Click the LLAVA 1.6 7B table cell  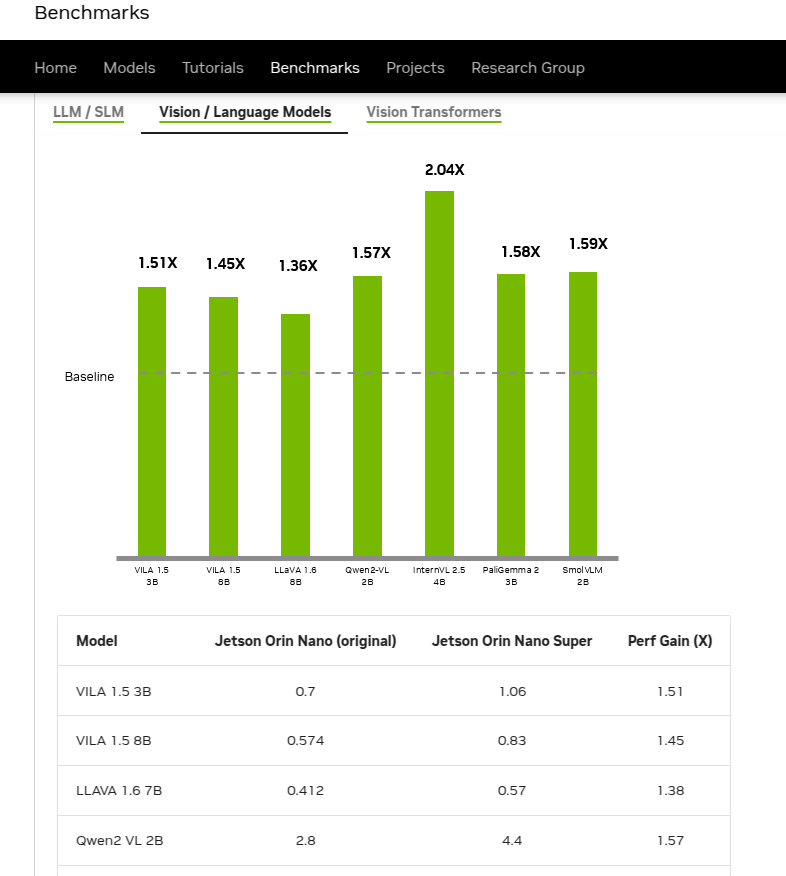point(119,791)
